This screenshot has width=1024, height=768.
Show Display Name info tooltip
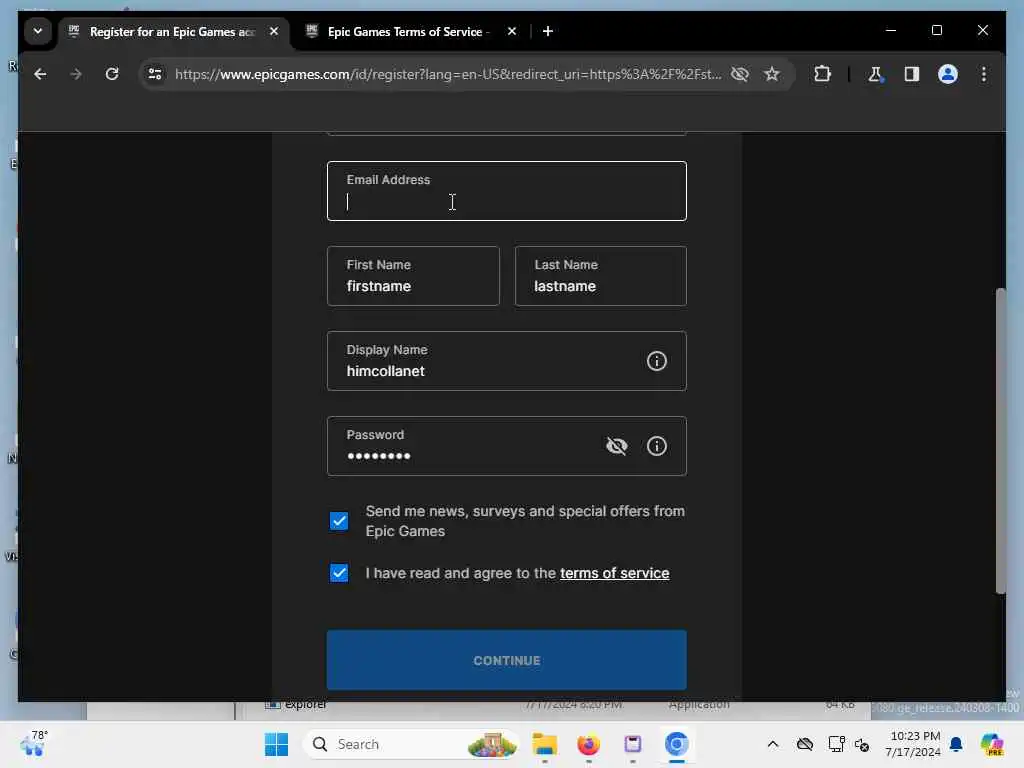point(656,361)
